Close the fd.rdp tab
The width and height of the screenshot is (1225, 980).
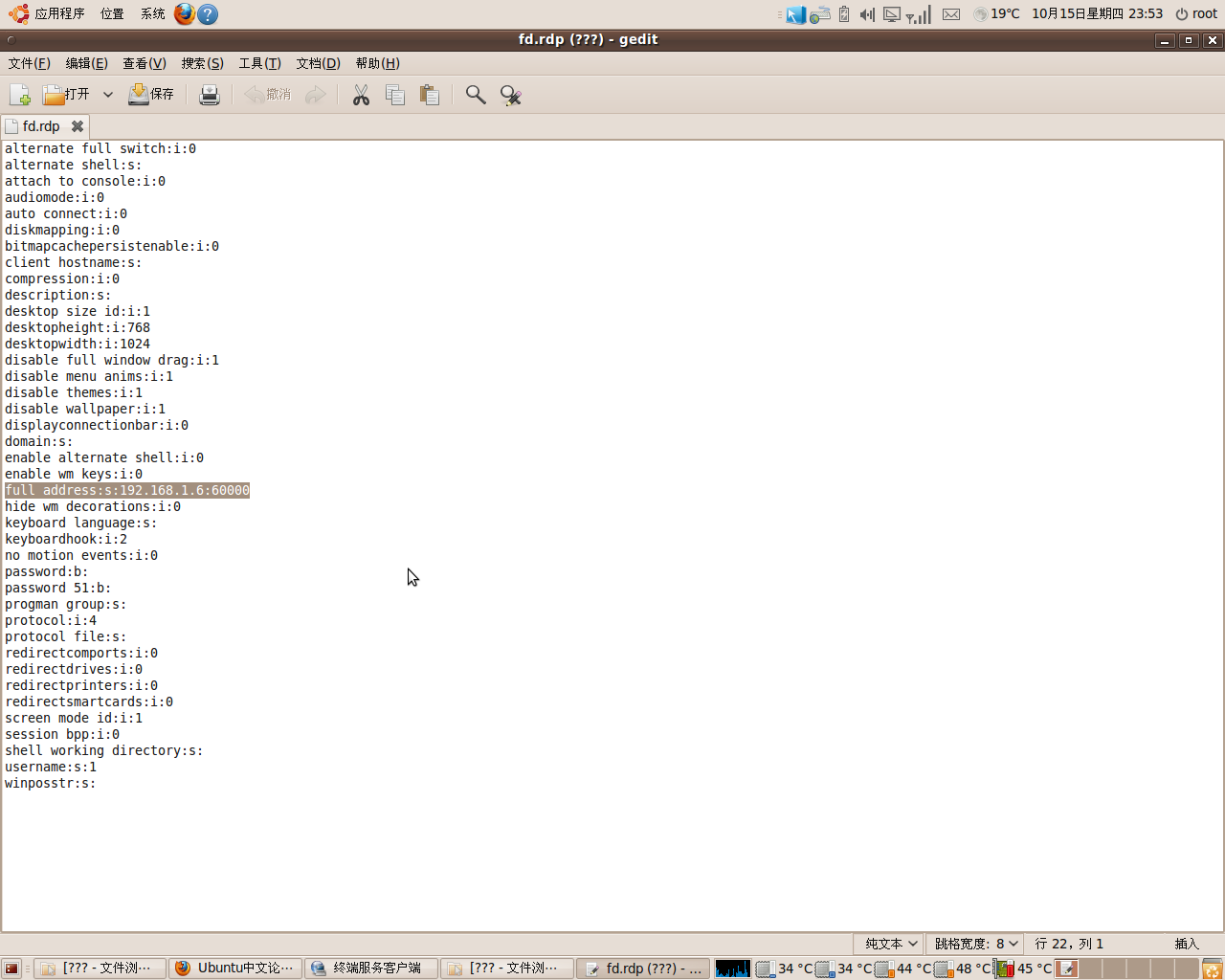[78, 126]
